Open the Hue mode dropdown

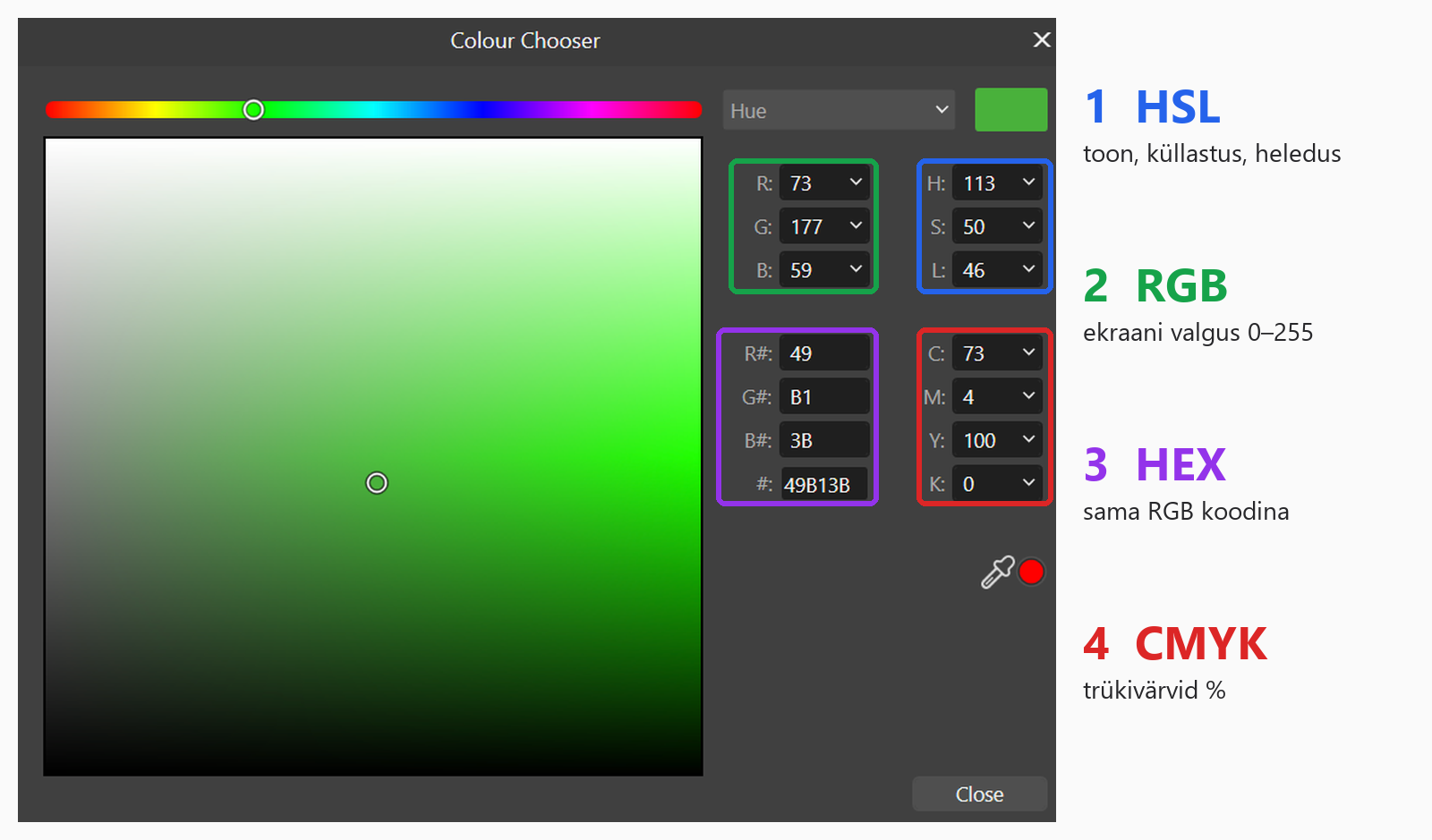(839, 110)
